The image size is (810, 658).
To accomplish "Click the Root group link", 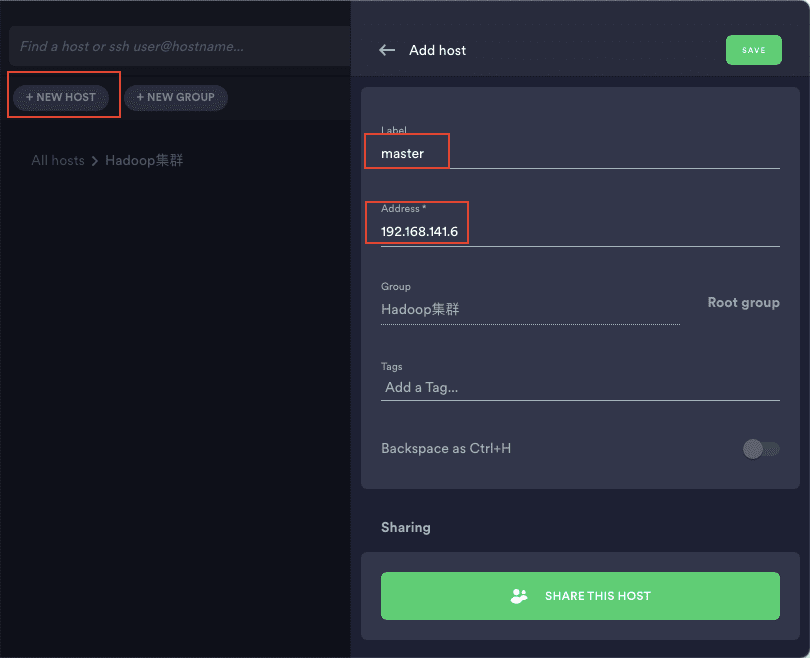I will point(743,302).
